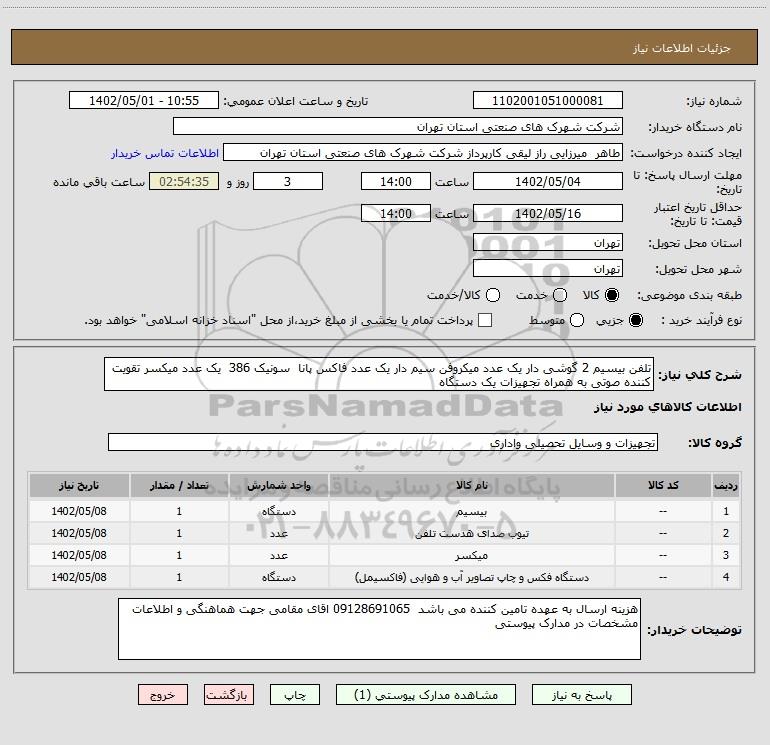Click the تاریخ نیاز column header
The height and width of the screenshot is (745, 770).
tap(79, 486)
